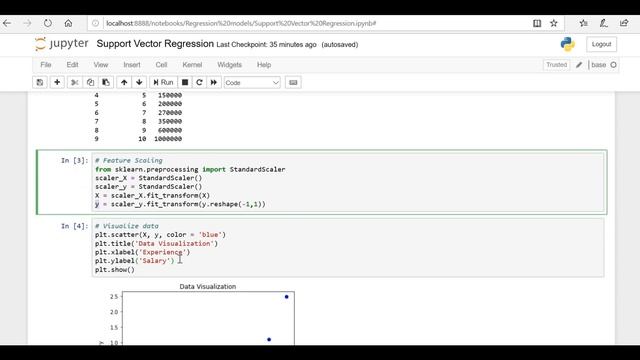Screen dimensions: 640x360
Task: Open the Widgets menu
Action: click(x=229, y=65)
